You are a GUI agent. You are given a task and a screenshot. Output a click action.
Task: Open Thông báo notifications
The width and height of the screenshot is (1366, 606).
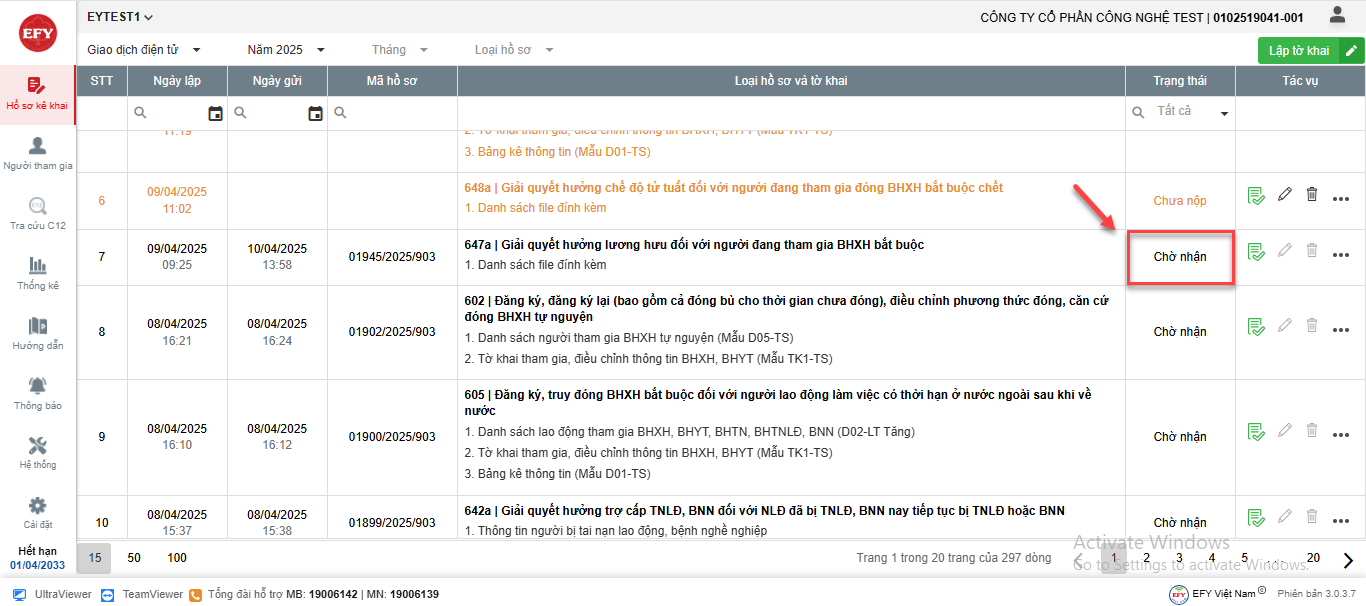[x=37, y=393]
